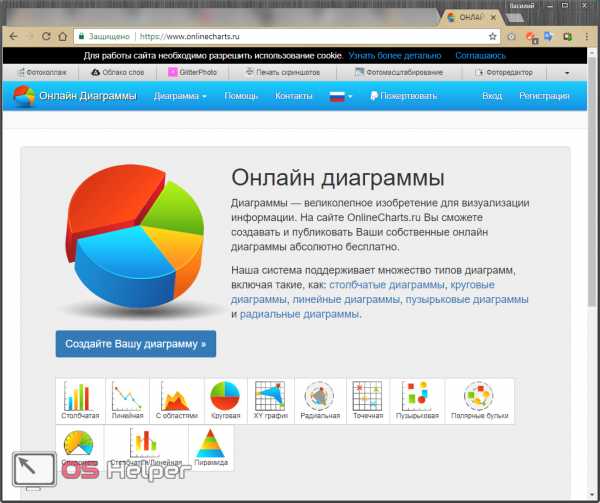This screenshot has width=600, height=503.
Task: Select the Точечная scatter chart icon
Action: click(368, 400)
